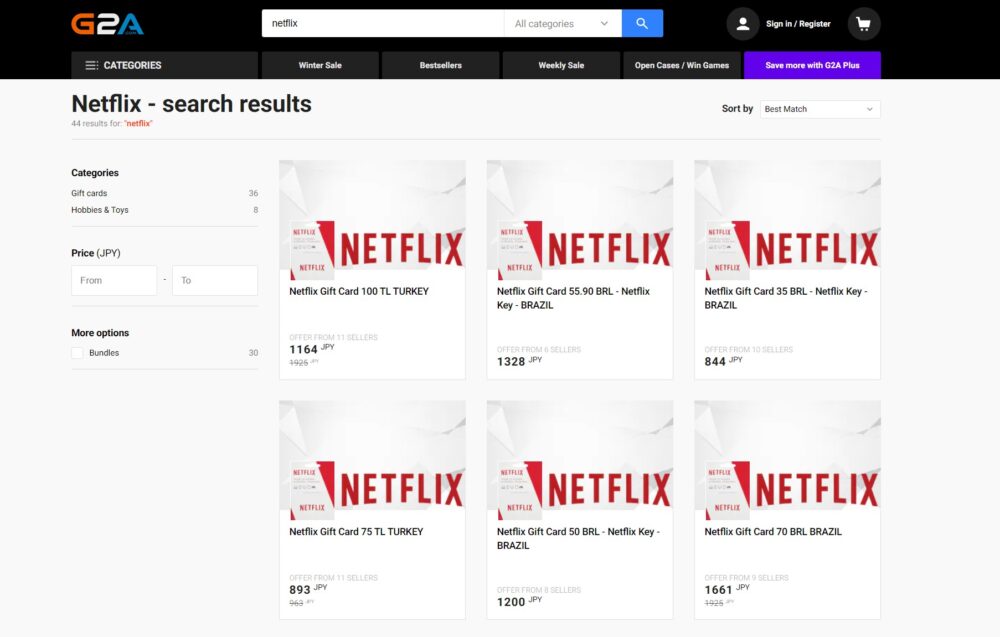
Task: Open Netflix Gift Card 50 BRL thumbnail
Action: pos(580,461)
